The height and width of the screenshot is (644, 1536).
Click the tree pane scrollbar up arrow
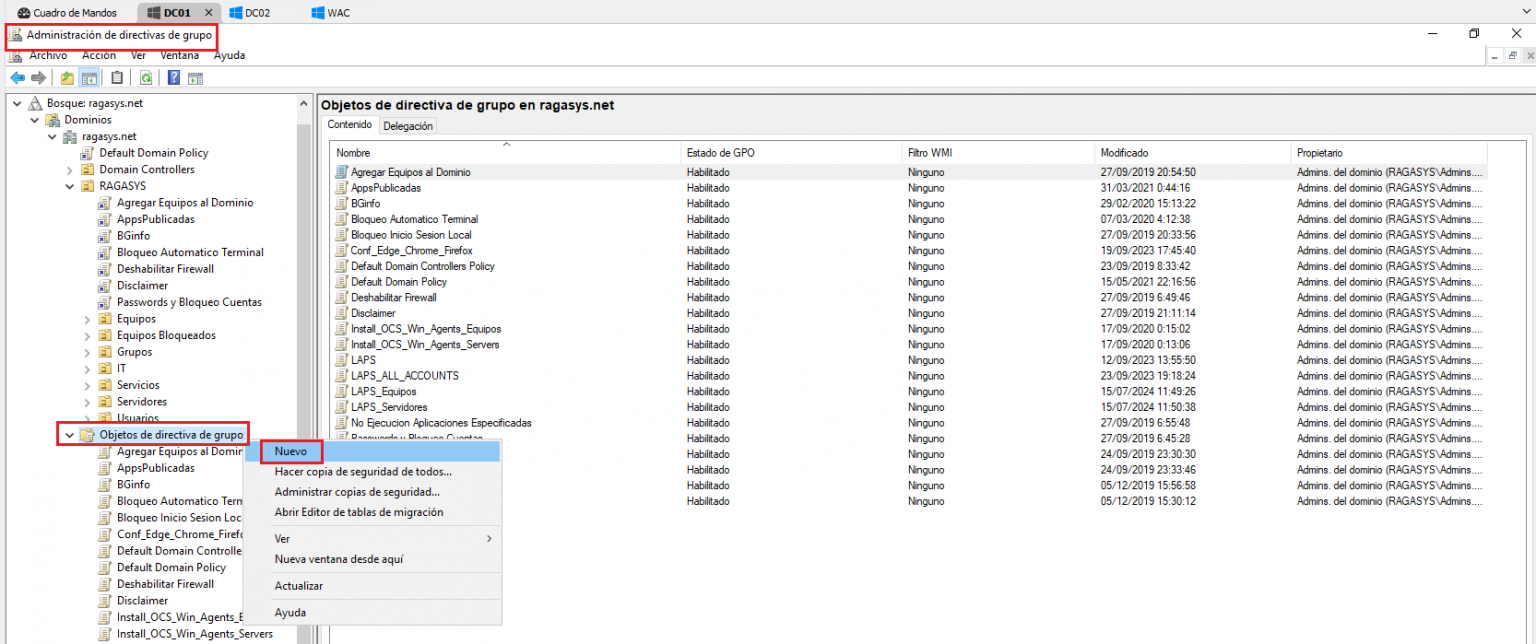coord(304,103)
